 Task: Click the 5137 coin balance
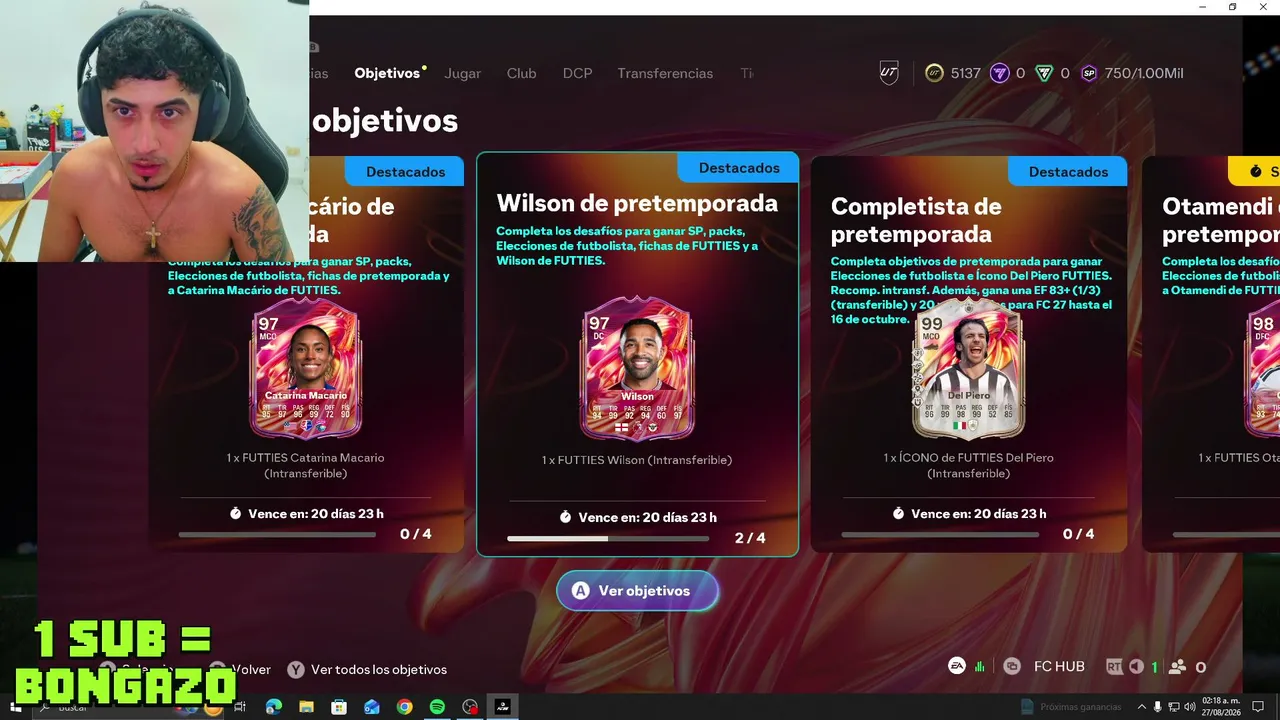tap(966, 73)
